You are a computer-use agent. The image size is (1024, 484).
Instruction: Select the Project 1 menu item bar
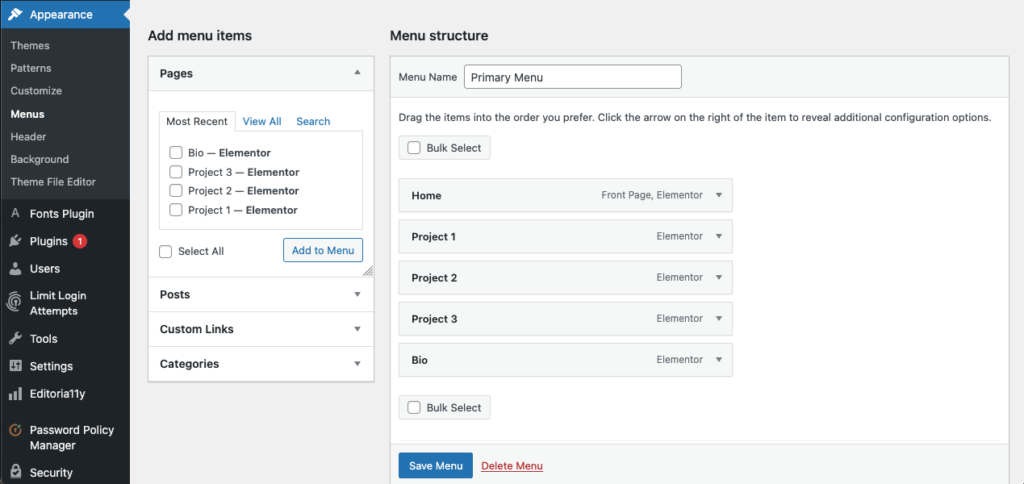[x=566, y=236]
